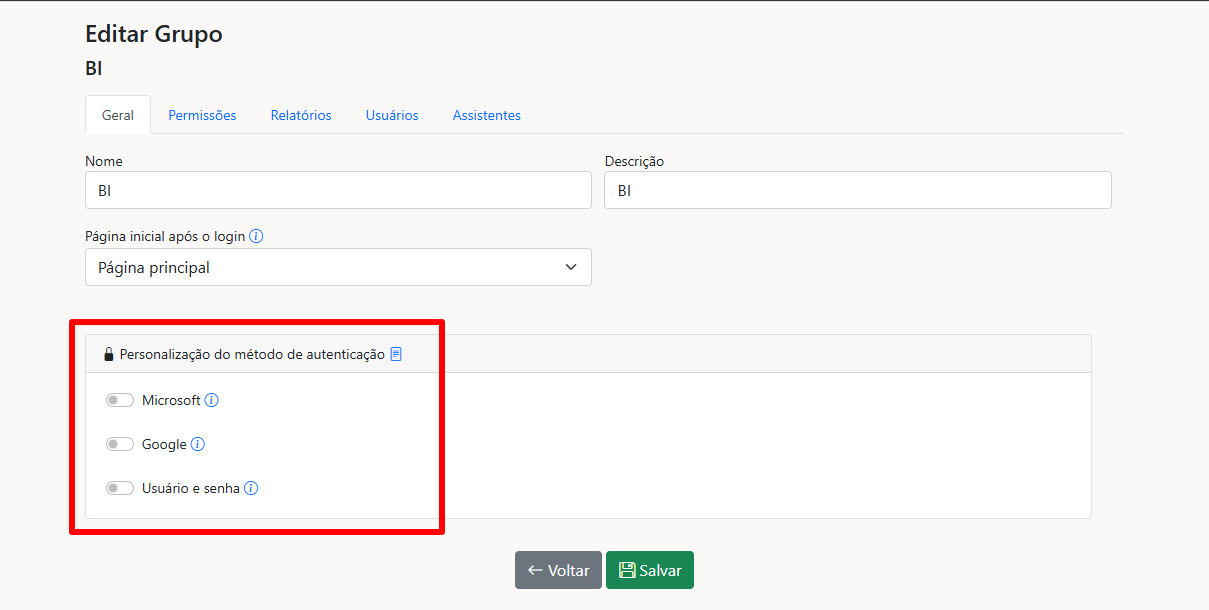The width and height of the screenshot is (1209, 610).
Task: Open the Relatórios tab
Action: pos(301,115)
